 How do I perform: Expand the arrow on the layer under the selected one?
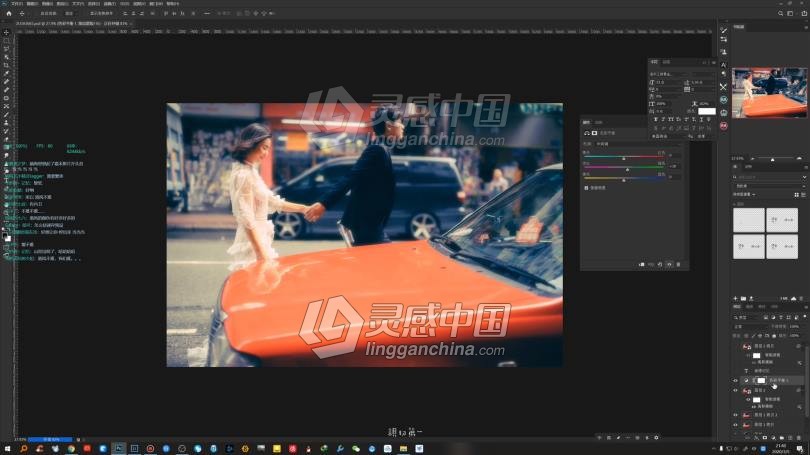tap(800, 390)
